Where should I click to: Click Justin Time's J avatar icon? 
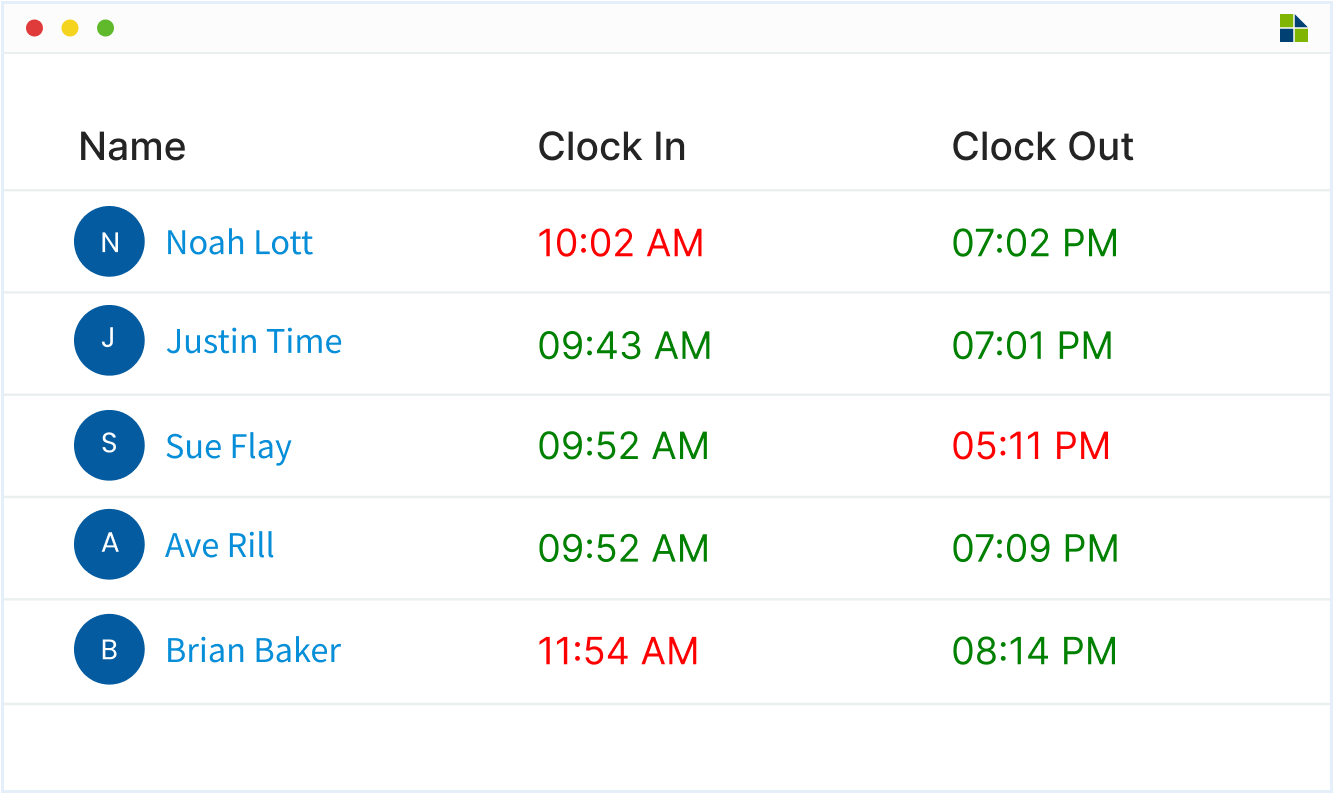tap(110, 340)
